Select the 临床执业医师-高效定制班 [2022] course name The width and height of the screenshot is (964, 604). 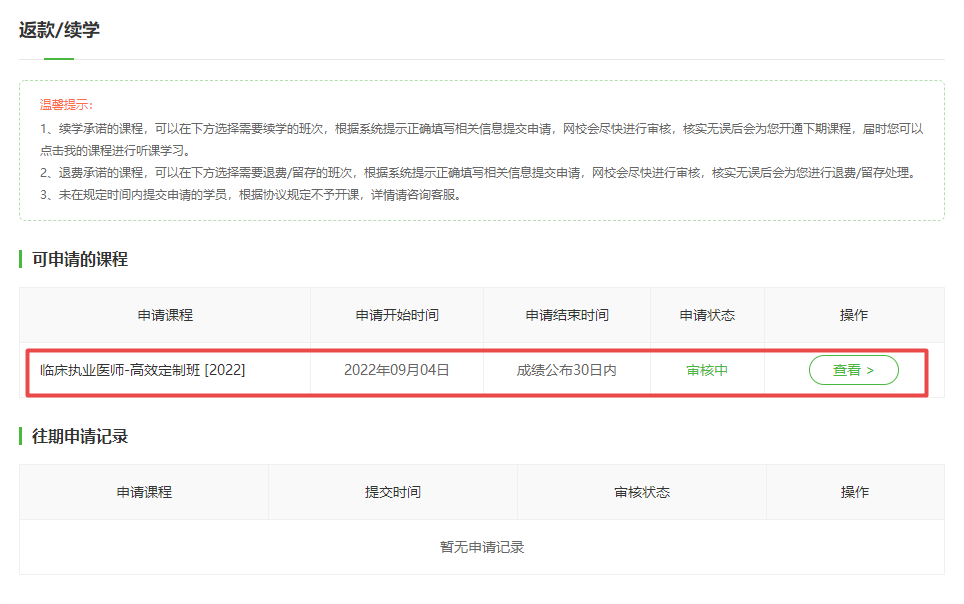142,370
